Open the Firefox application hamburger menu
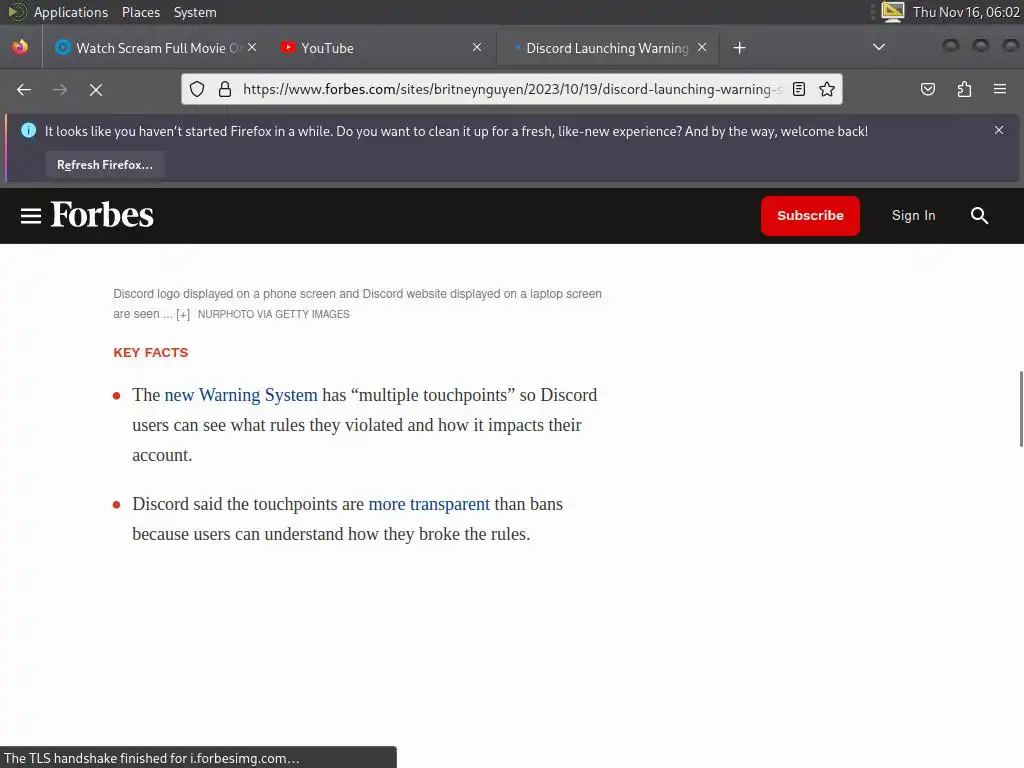Screen dimensions: 1024x768 pyautogui.click(x=1000, y=89)
